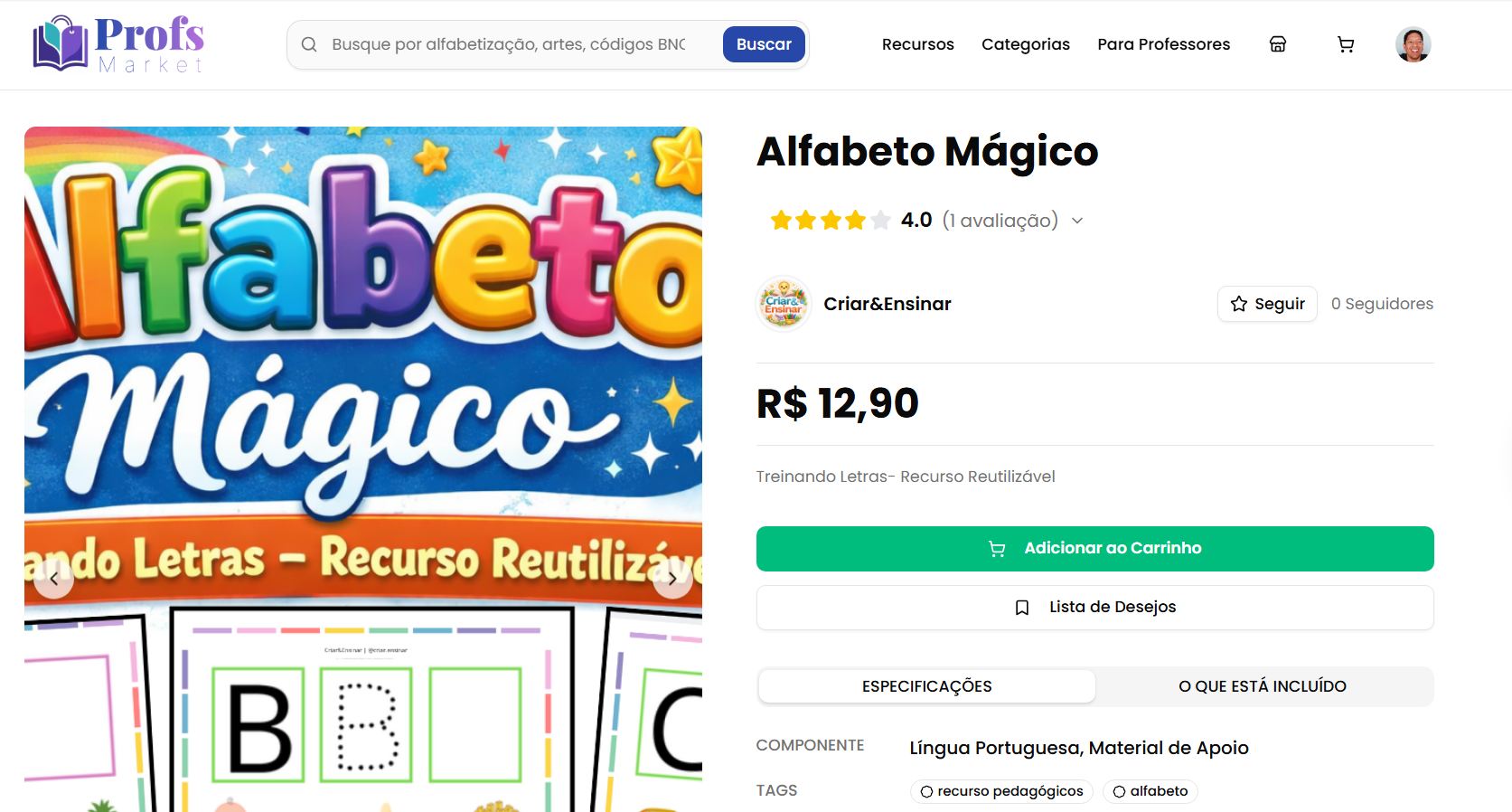This screenshot has width=1512, height=812.
Task: Open the shopping cart icon
Action: click(x=1346, y=44)
